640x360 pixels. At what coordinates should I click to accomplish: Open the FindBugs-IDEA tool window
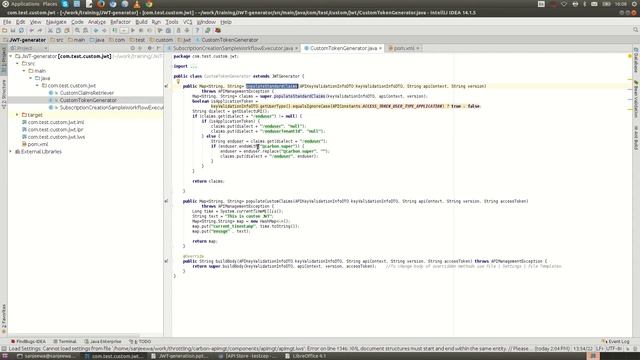28,342
